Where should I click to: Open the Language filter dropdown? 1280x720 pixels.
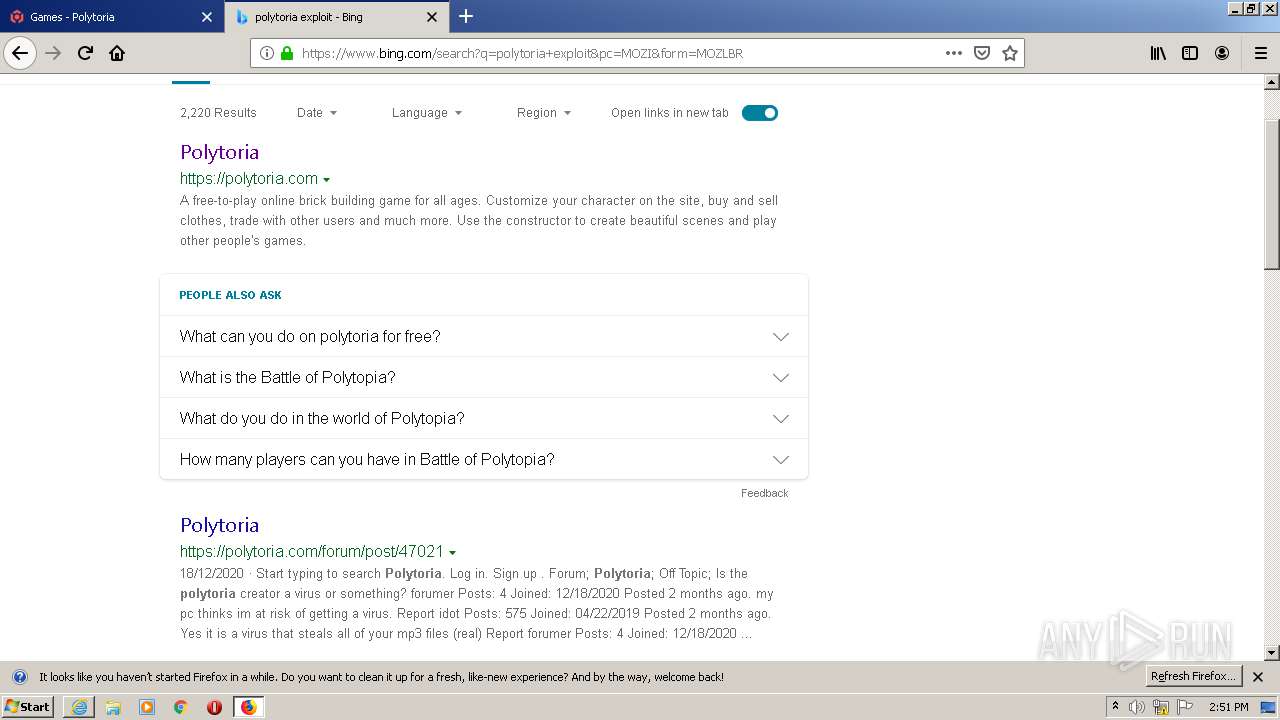pos(427,113)
